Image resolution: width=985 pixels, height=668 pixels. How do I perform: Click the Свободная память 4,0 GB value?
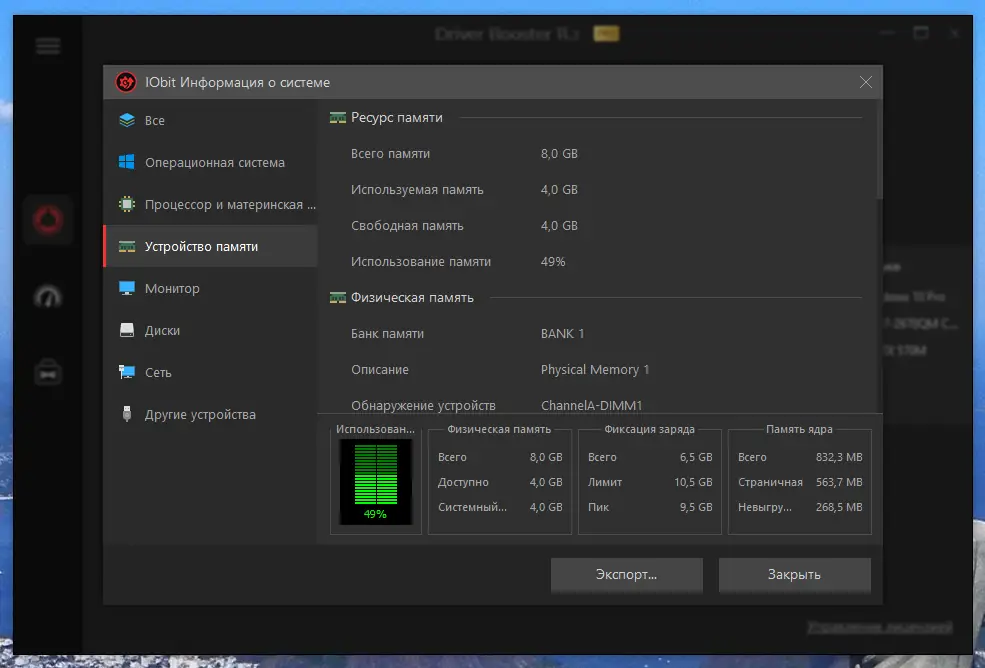point(559,226)
